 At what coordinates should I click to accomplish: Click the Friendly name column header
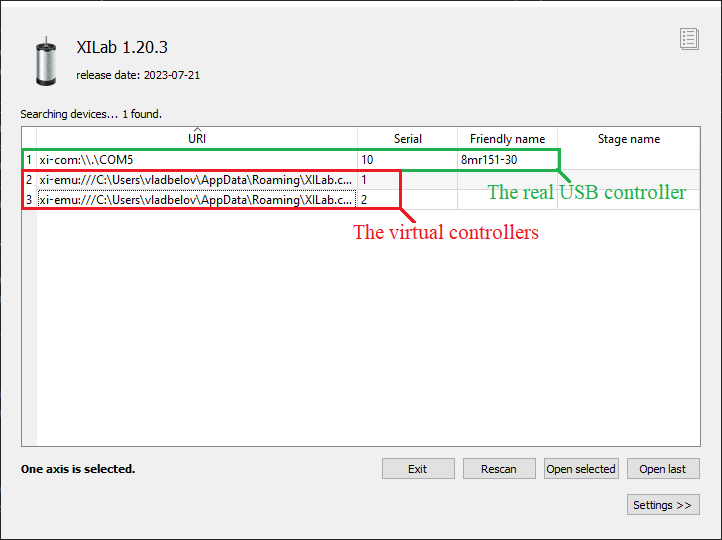[507, 138]
